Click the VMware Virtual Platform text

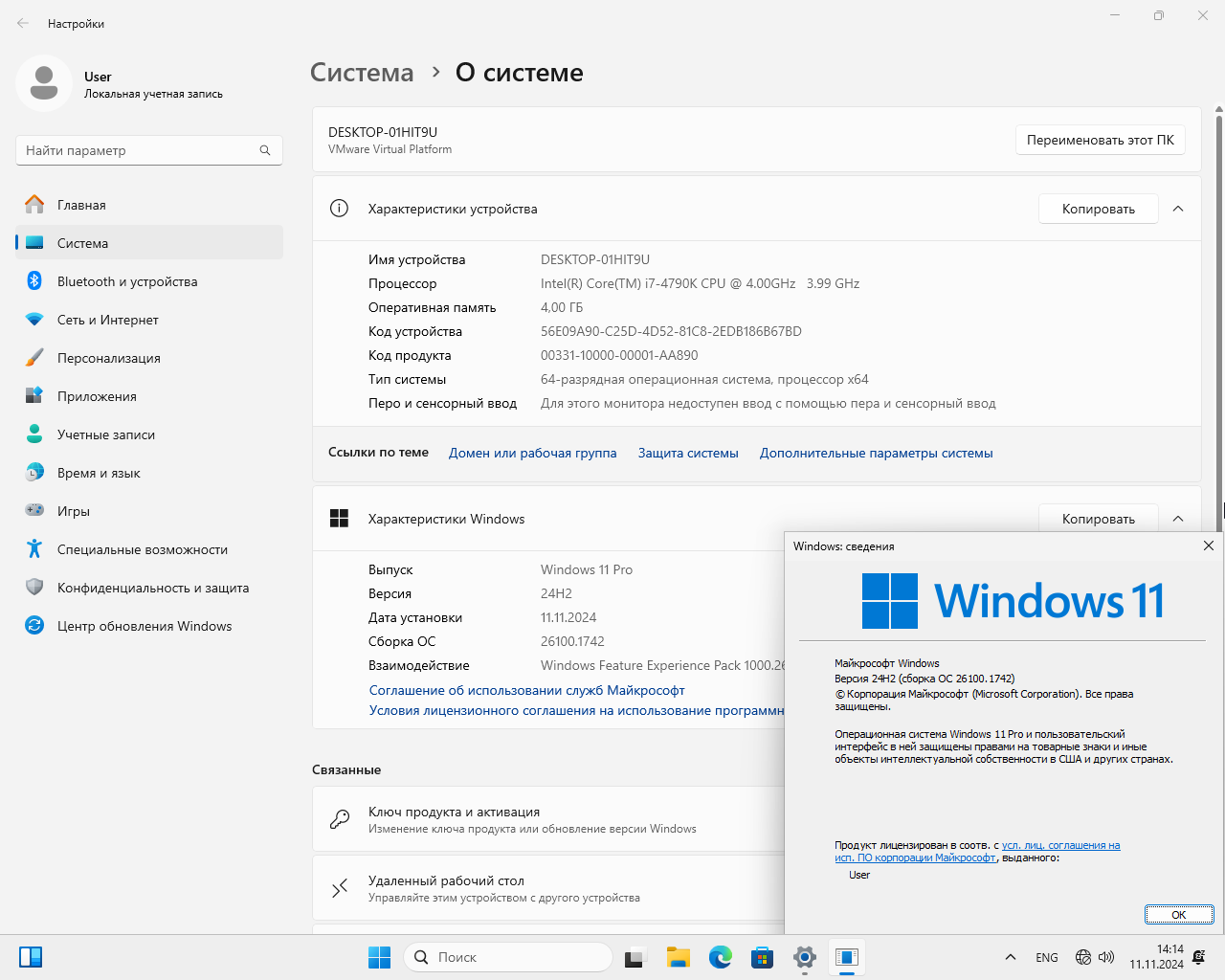click(x=390, y=149)
